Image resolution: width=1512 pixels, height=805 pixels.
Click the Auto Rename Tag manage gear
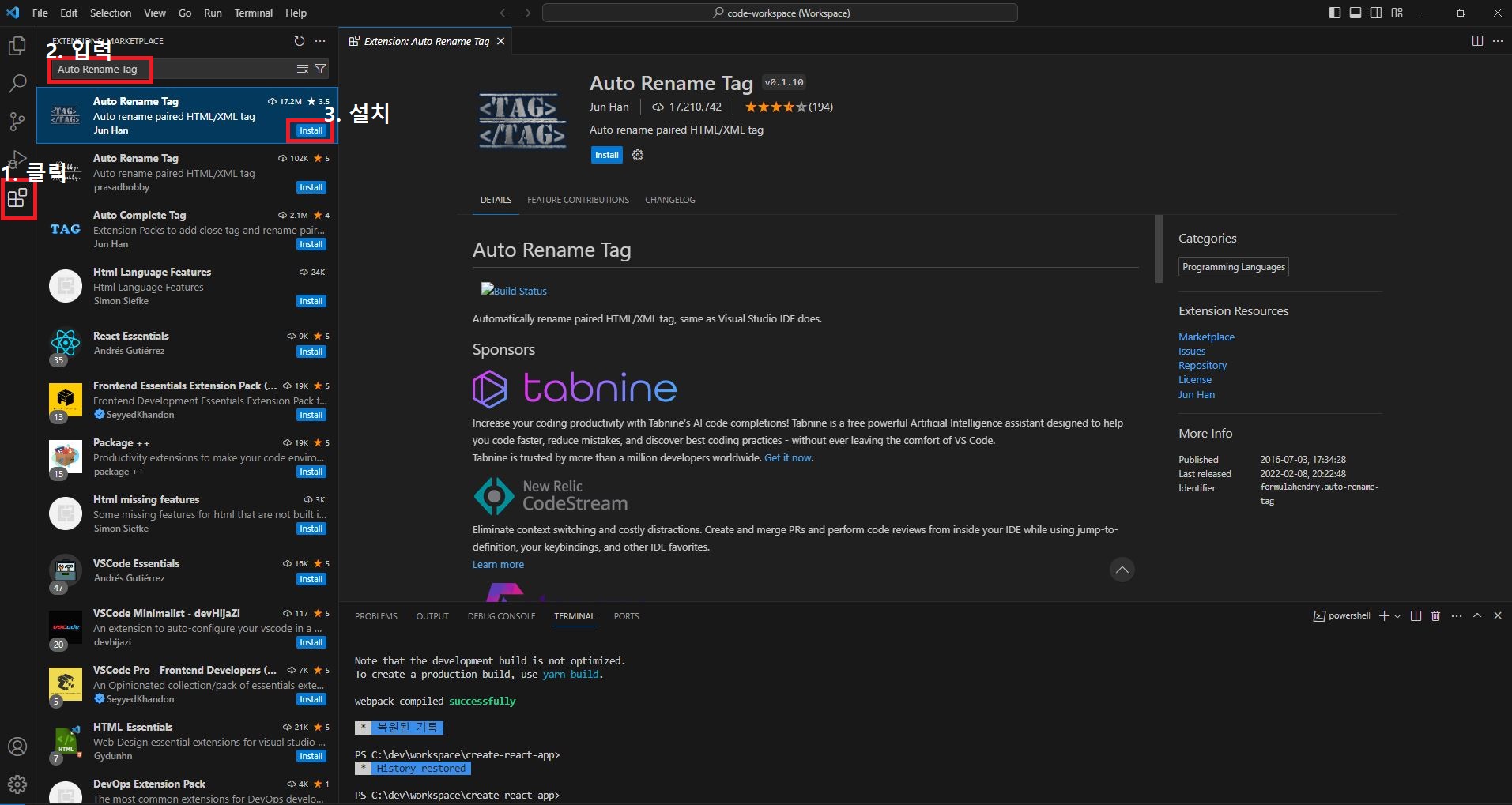click(638, 155)
